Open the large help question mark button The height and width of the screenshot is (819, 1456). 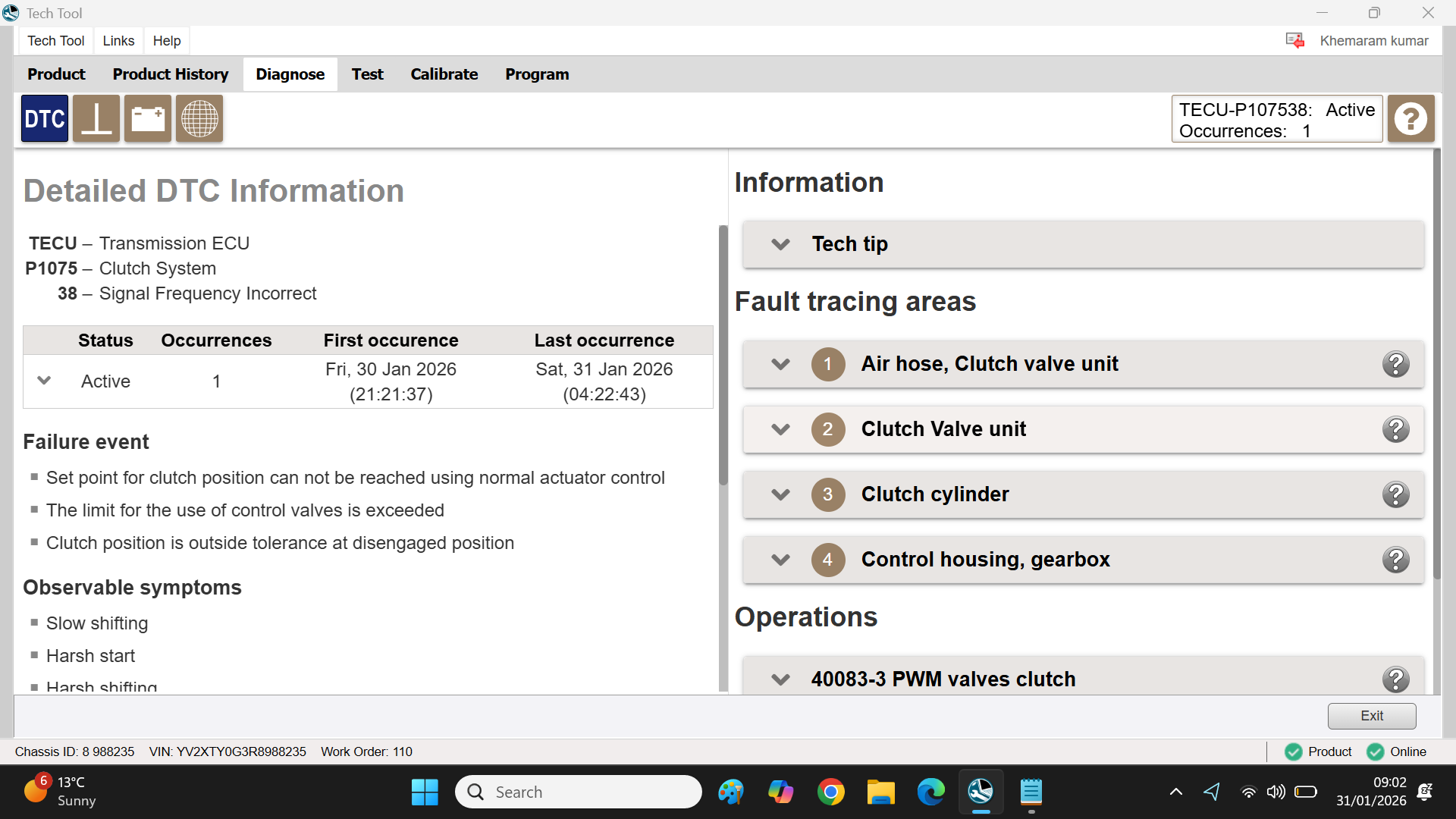pyautogui.click(x=1411, y=119)
